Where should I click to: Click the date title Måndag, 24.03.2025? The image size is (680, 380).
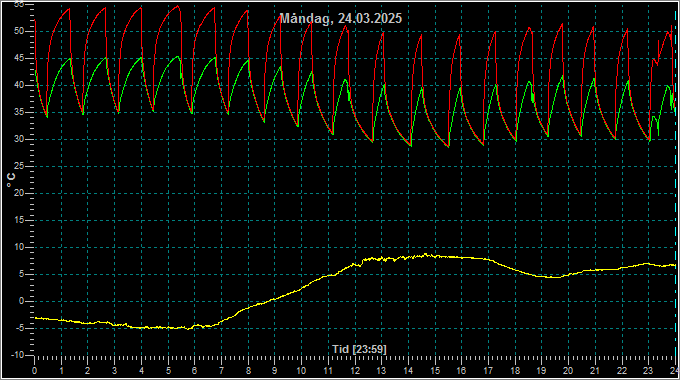[x=340, y=18]
